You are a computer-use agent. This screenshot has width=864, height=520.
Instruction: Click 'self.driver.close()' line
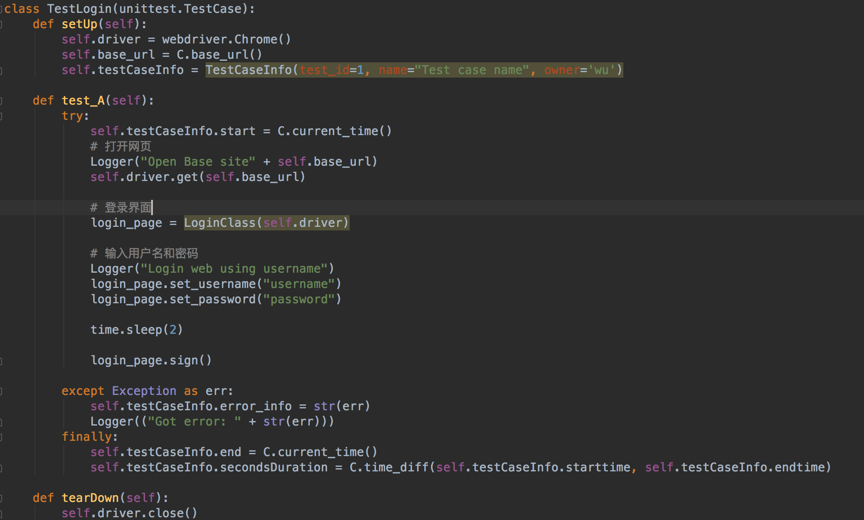(x=129, y=513)
